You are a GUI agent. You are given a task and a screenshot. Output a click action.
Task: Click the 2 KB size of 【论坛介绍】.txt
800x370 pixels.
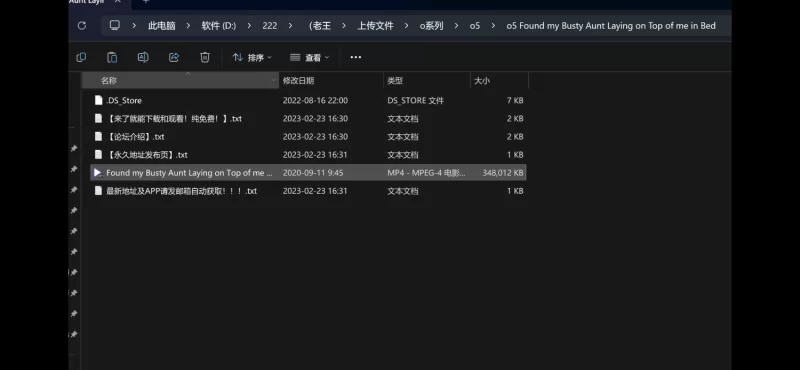[515, 136]
